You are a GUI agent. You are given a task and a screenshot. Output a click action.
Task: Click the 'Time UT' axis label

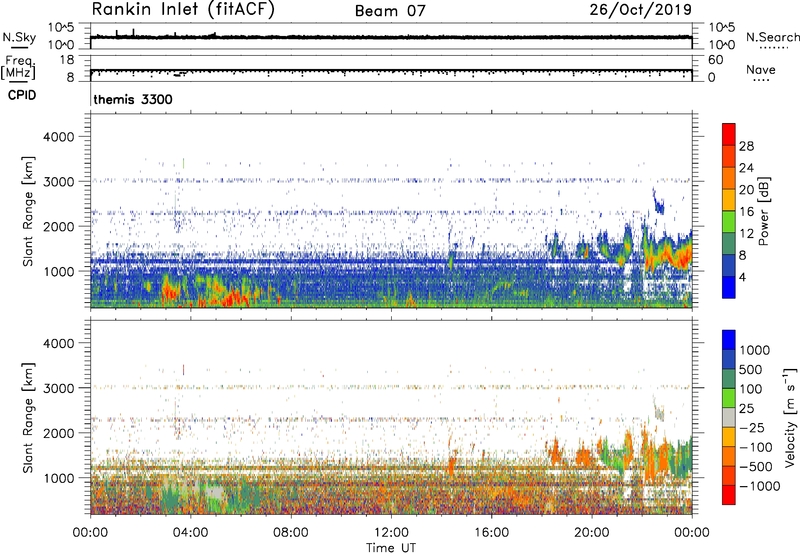tap(391, 548)
